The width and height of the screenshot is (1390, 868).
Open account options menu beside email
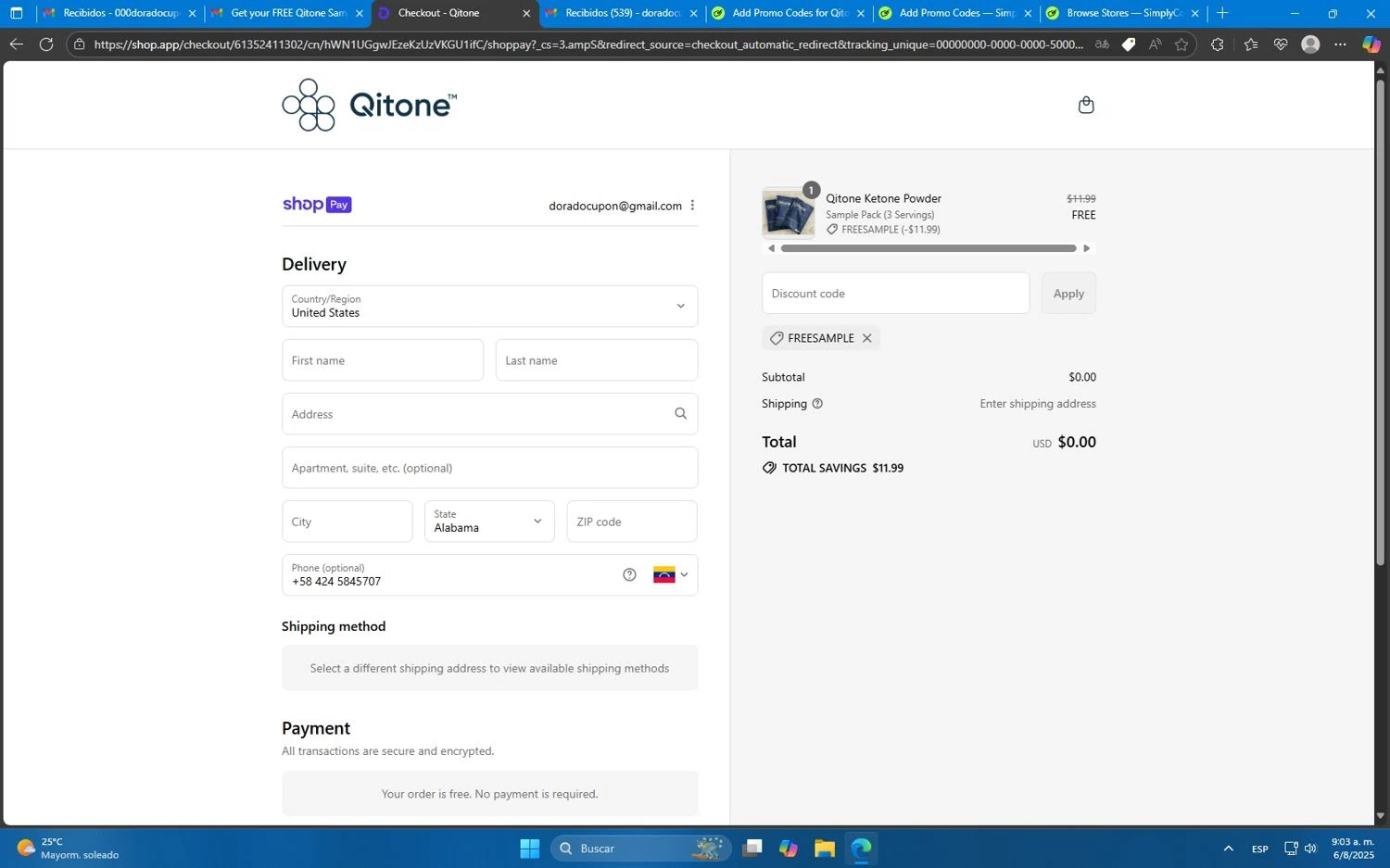pos(692,206)
